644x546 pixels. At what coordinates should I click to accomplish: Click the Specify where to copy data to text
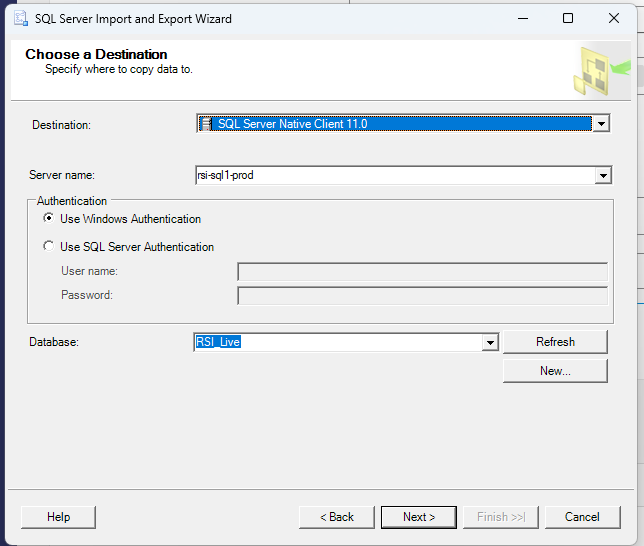coord(119,69)
